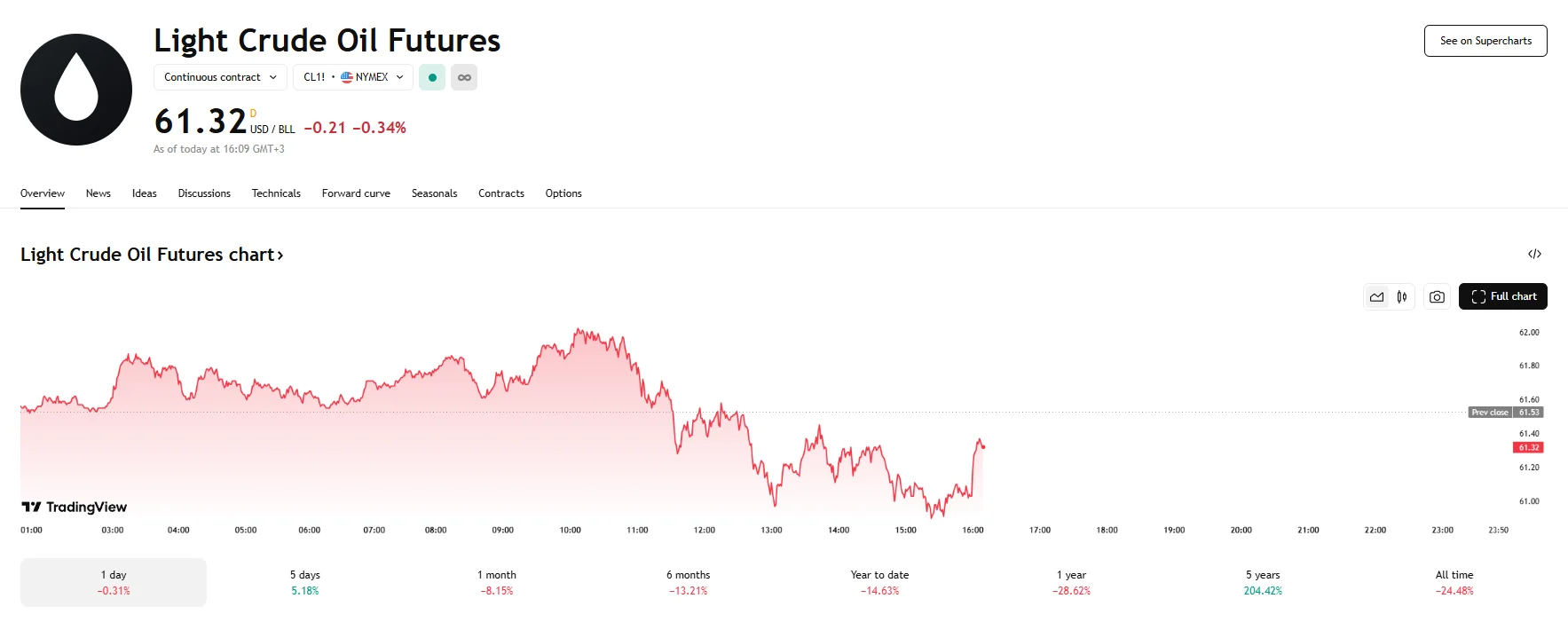Open the embed code icon
This screenshot has width=1568, height=622.
pos(1534,255)
